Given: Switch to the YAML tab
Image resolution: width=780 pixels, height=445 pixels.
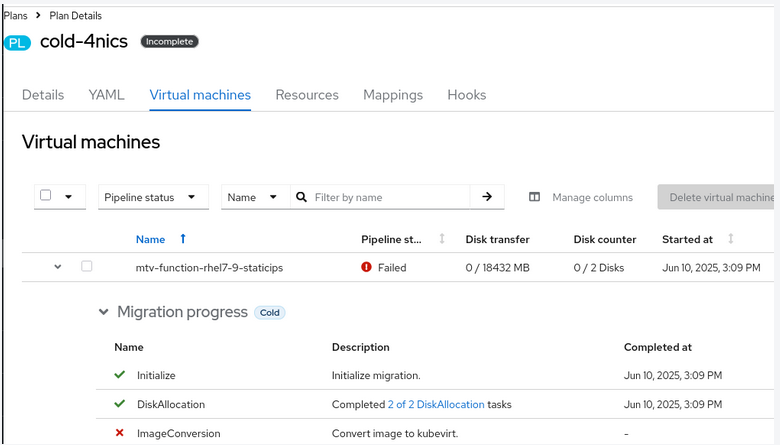Looking at the screenshot, I should point(106,95).
